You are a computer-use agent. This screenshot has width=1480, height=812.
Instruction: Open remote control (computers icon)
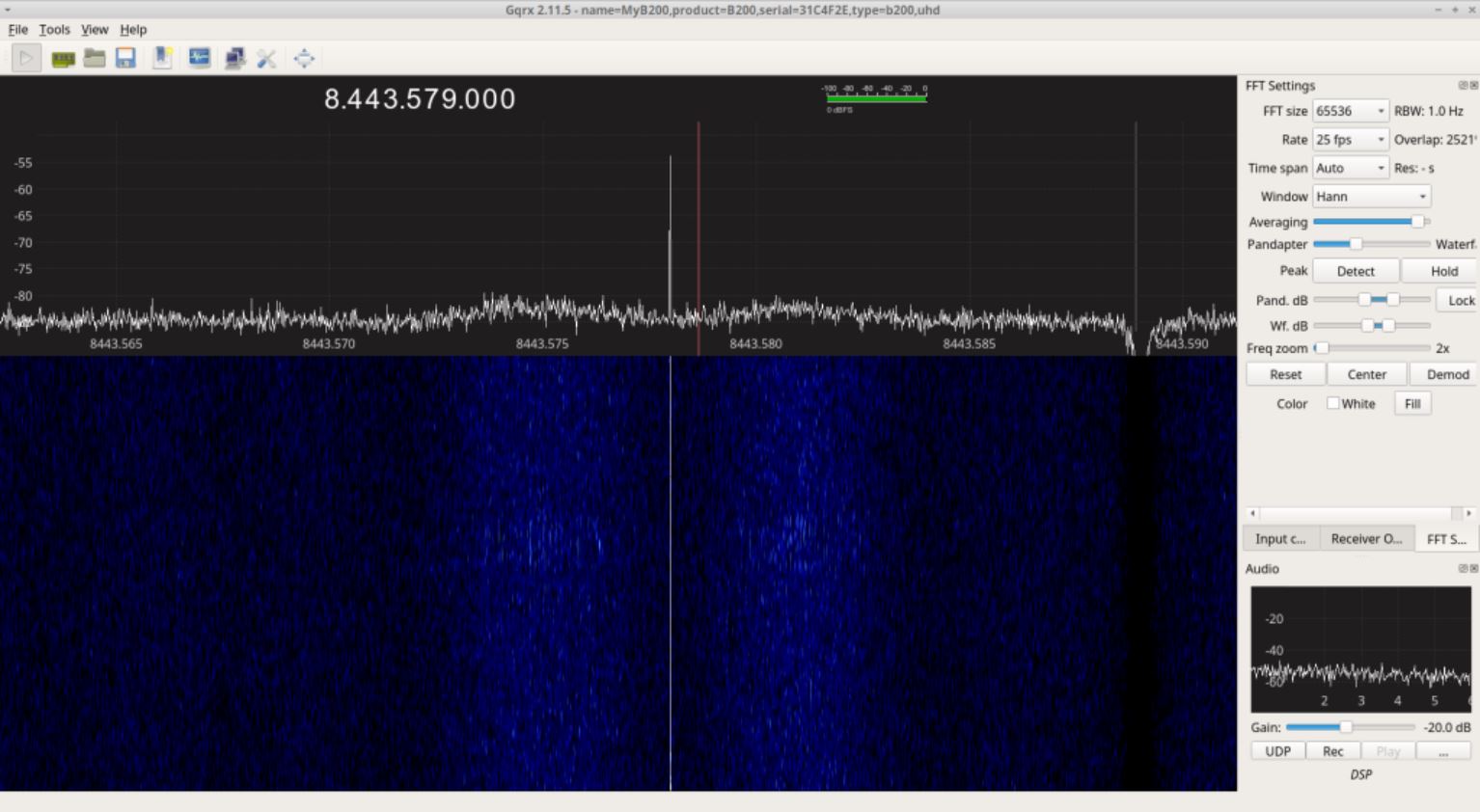tap(234, 59)
